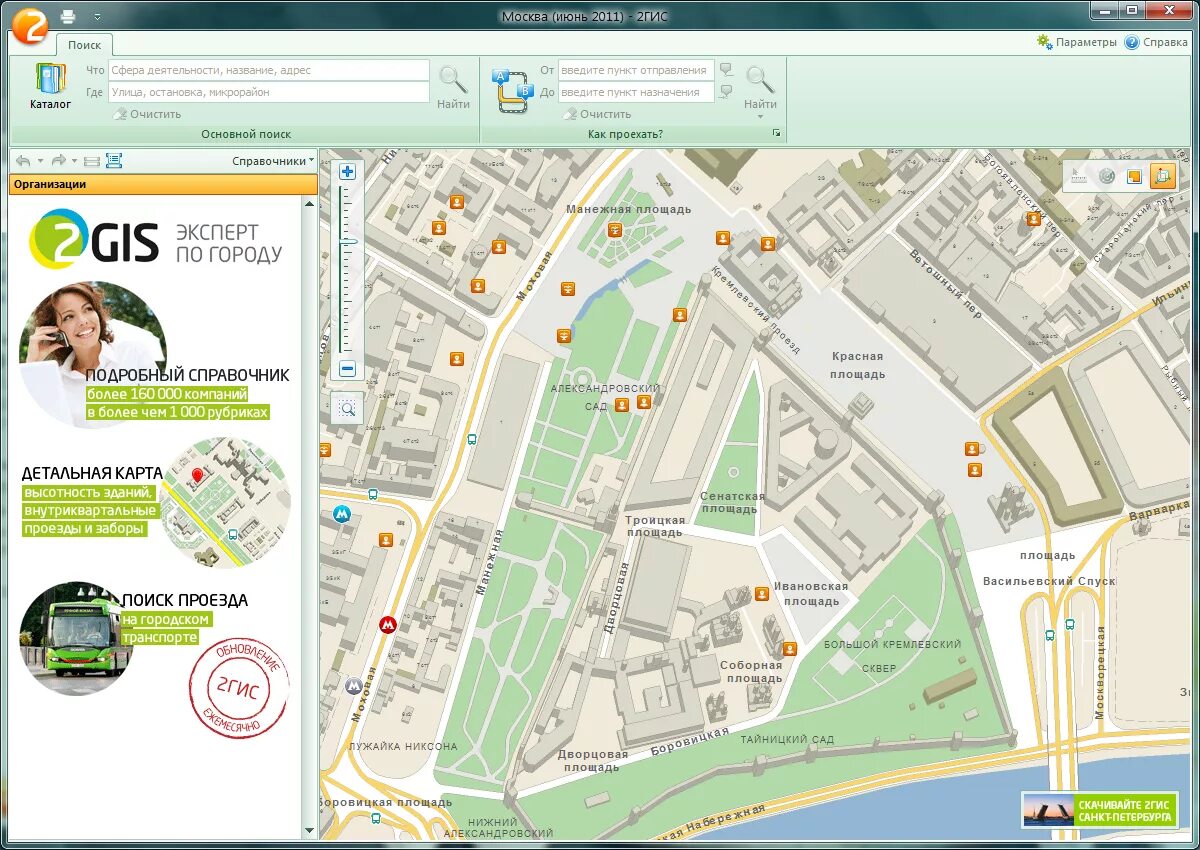Click the A-to-B route icon
The image size is (1200, 850).
click(x=514, y=89)
